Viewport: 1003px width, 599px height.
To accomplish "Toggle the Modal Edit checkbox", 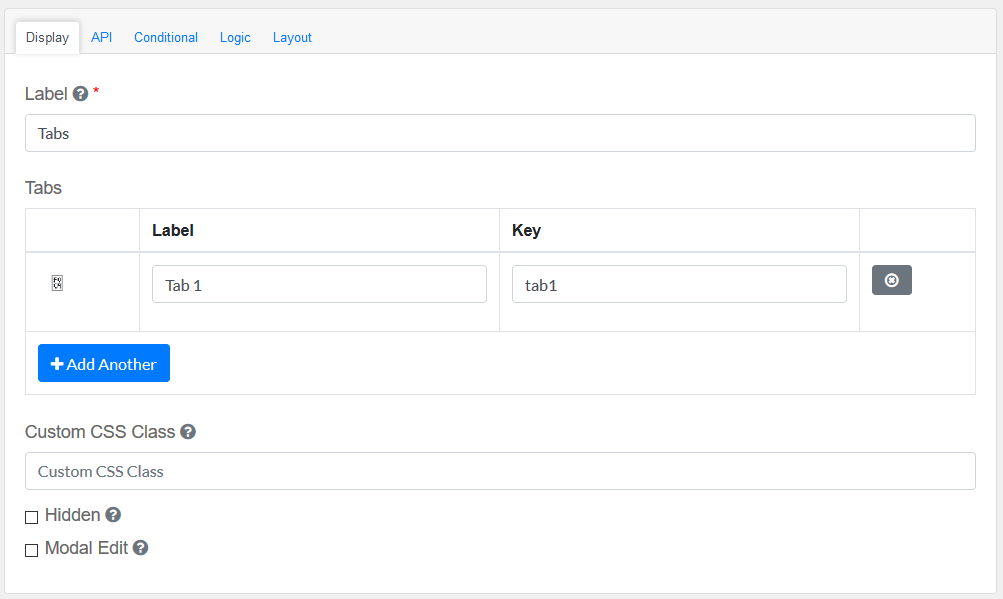I will click(32, 550).
